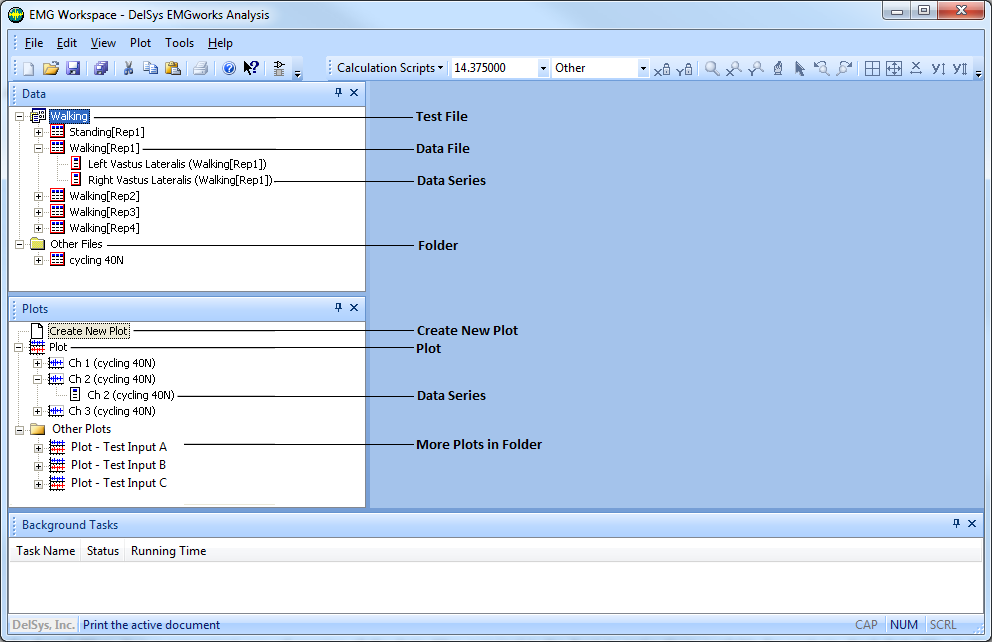
Task: Click the Running Time column header
Action: point(168,551)
